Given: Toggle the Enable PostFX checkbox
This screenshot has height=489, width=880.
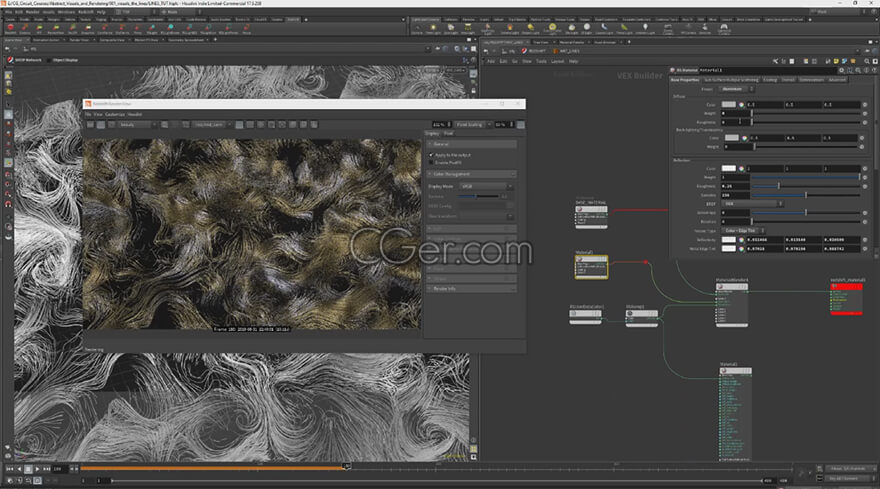Looking at the screenshot, I should [432, 163].
